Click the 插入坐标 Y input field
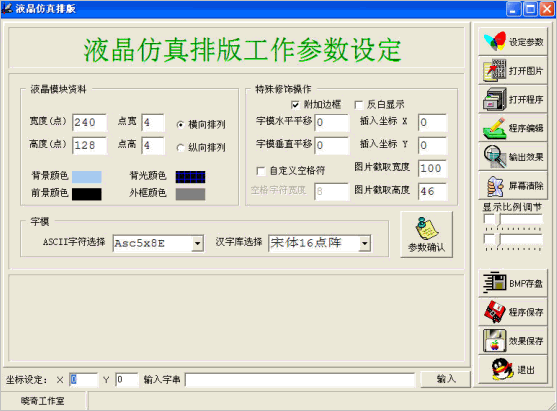The height and width of the screenshot is (411, 557). pyautogui.click(x=432, y=146)
